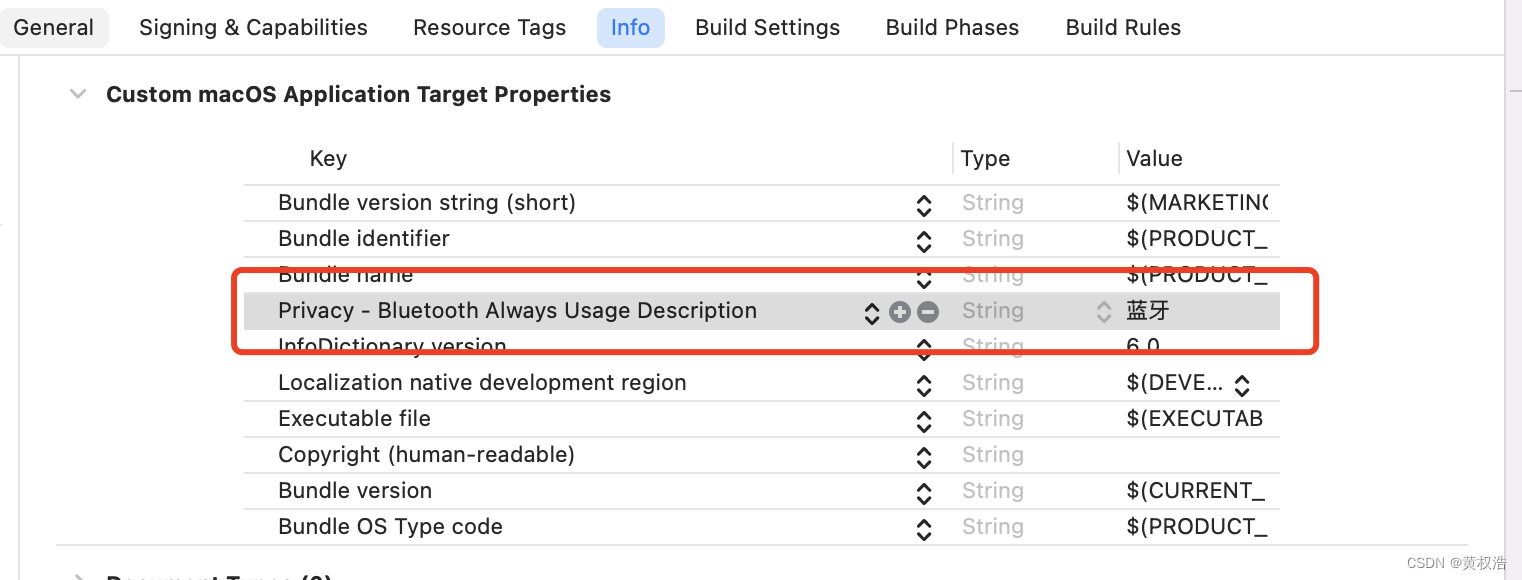The width and height of the screenshot is (1522, 580).
Task: Open value popup for Localization native development region
Action: click(x=1242, y=385)
